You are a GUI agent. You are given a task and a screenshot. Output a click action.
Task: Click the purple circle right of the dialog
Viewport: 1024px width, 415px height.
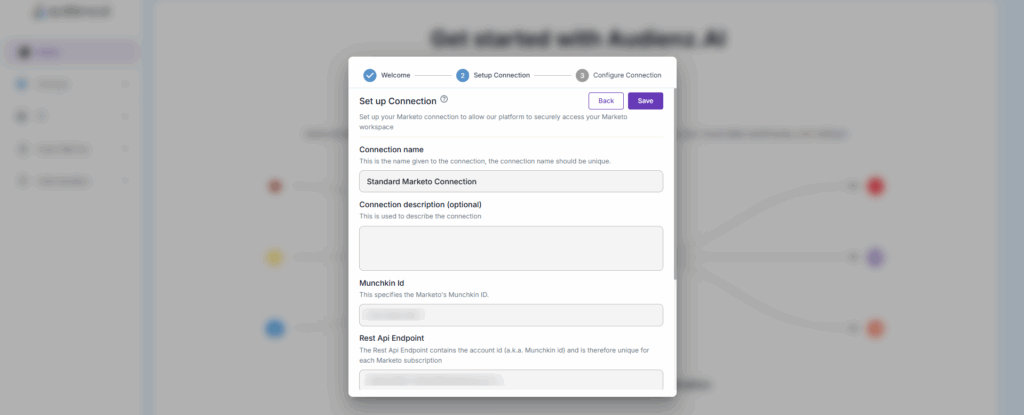(x=876, y=258)
